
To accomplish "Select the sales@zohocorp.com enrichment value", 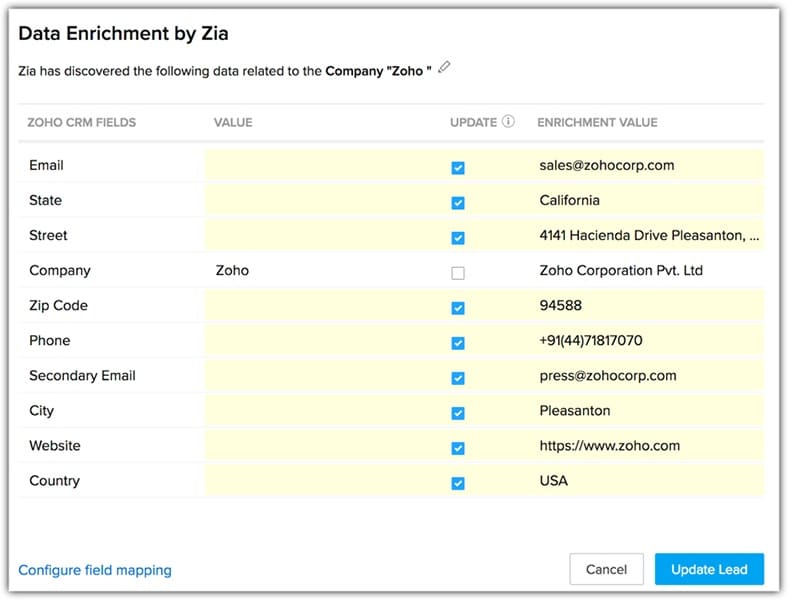I will pyautogui.click(x=607, y=165).
